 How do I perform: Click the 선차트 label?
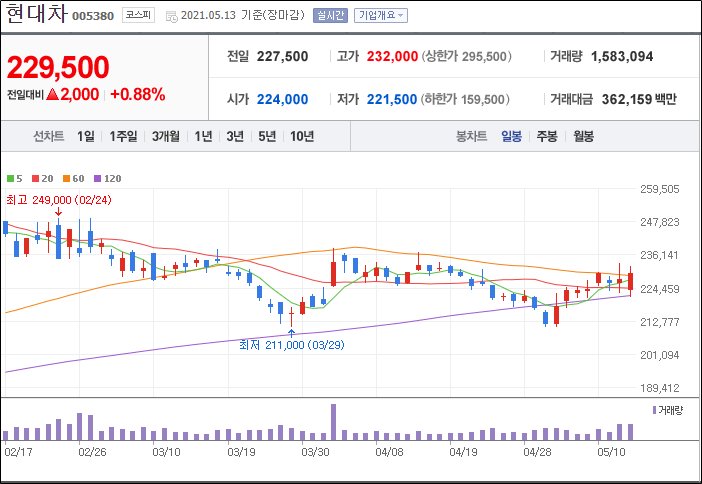coord(49,136)
